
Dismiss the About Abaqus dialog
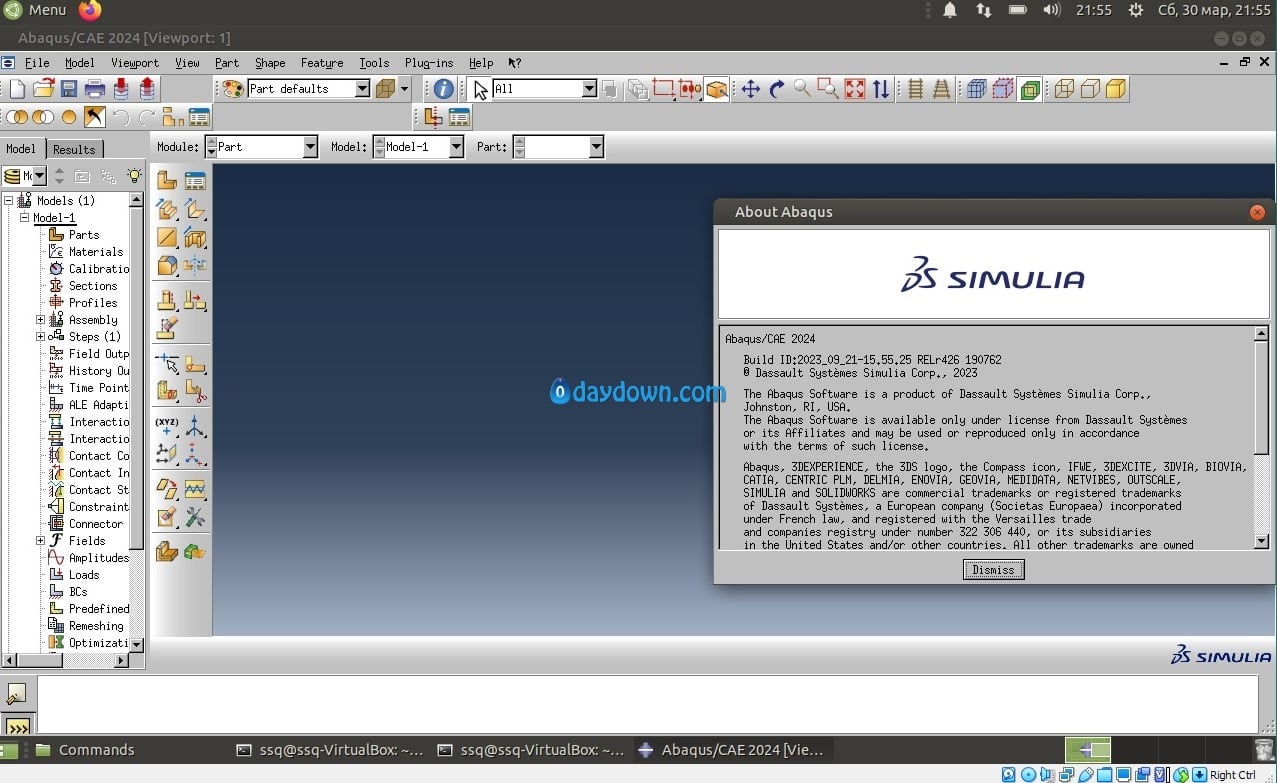coord(993,570)
